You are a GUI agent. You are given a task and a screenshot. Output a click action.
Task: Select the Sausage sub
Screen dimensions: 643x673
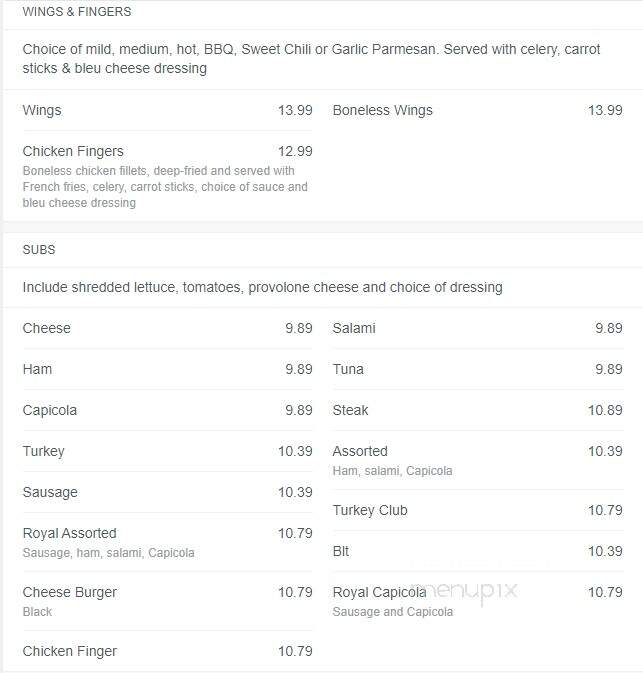pos(167,492)
